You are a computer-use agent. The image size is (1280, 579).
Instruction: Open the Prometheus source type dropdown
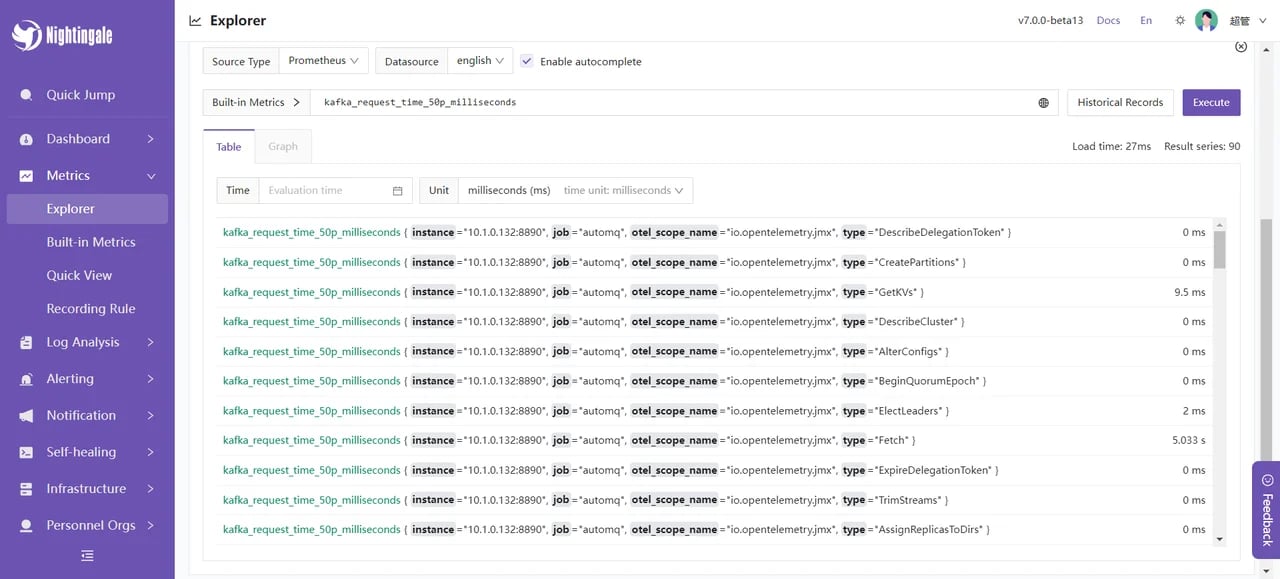[323, 61]
